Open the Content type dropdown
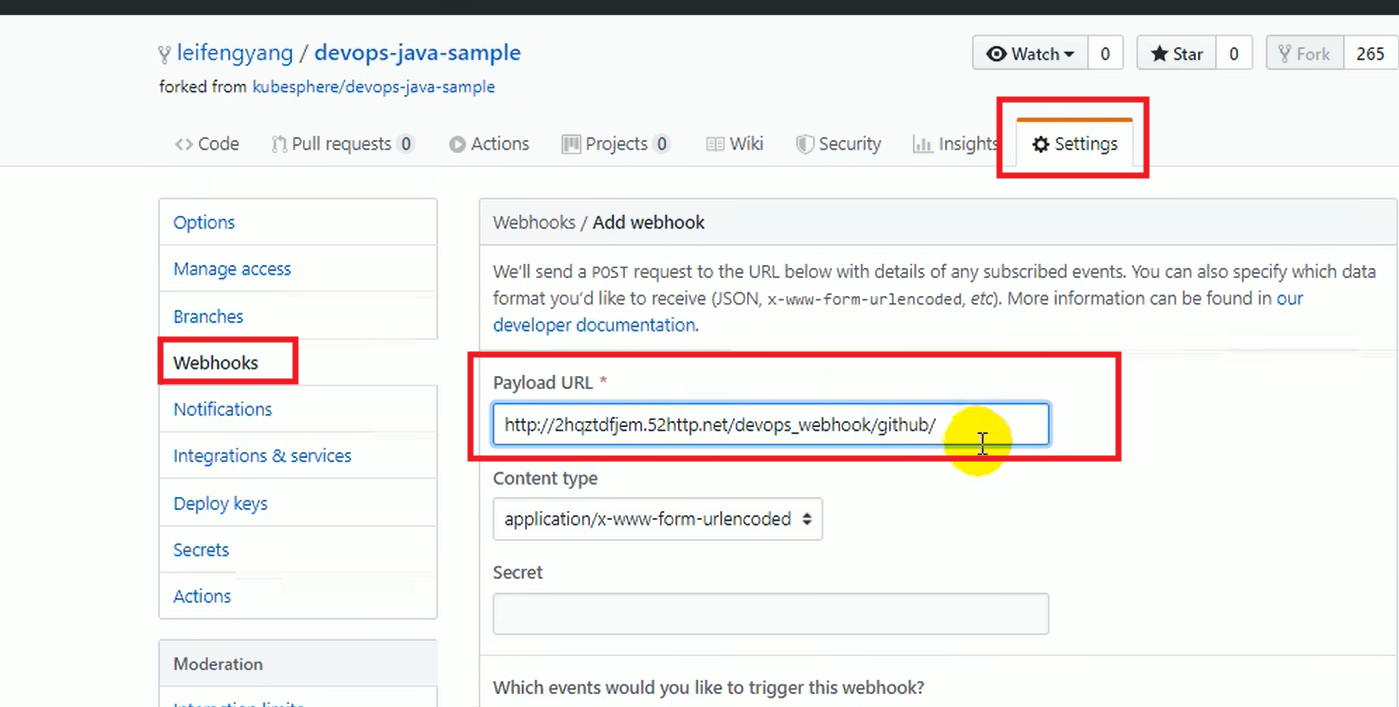The width and height of the screenshot is (1399, 707). click(658, 519)
